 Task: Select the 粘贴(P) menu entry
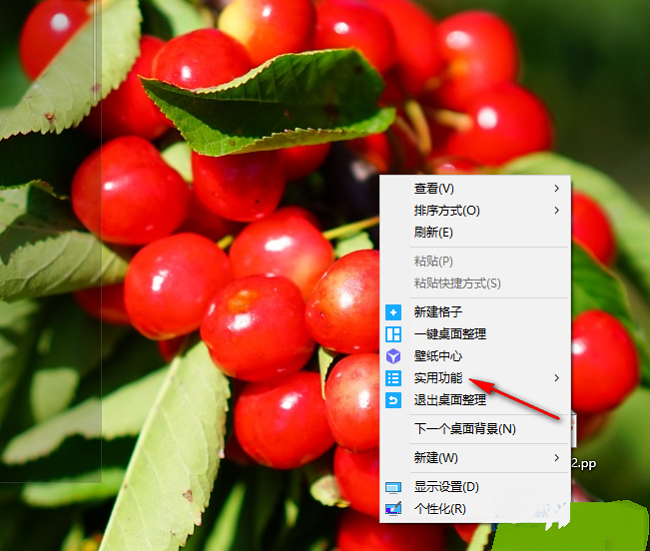tap(475, 261)
